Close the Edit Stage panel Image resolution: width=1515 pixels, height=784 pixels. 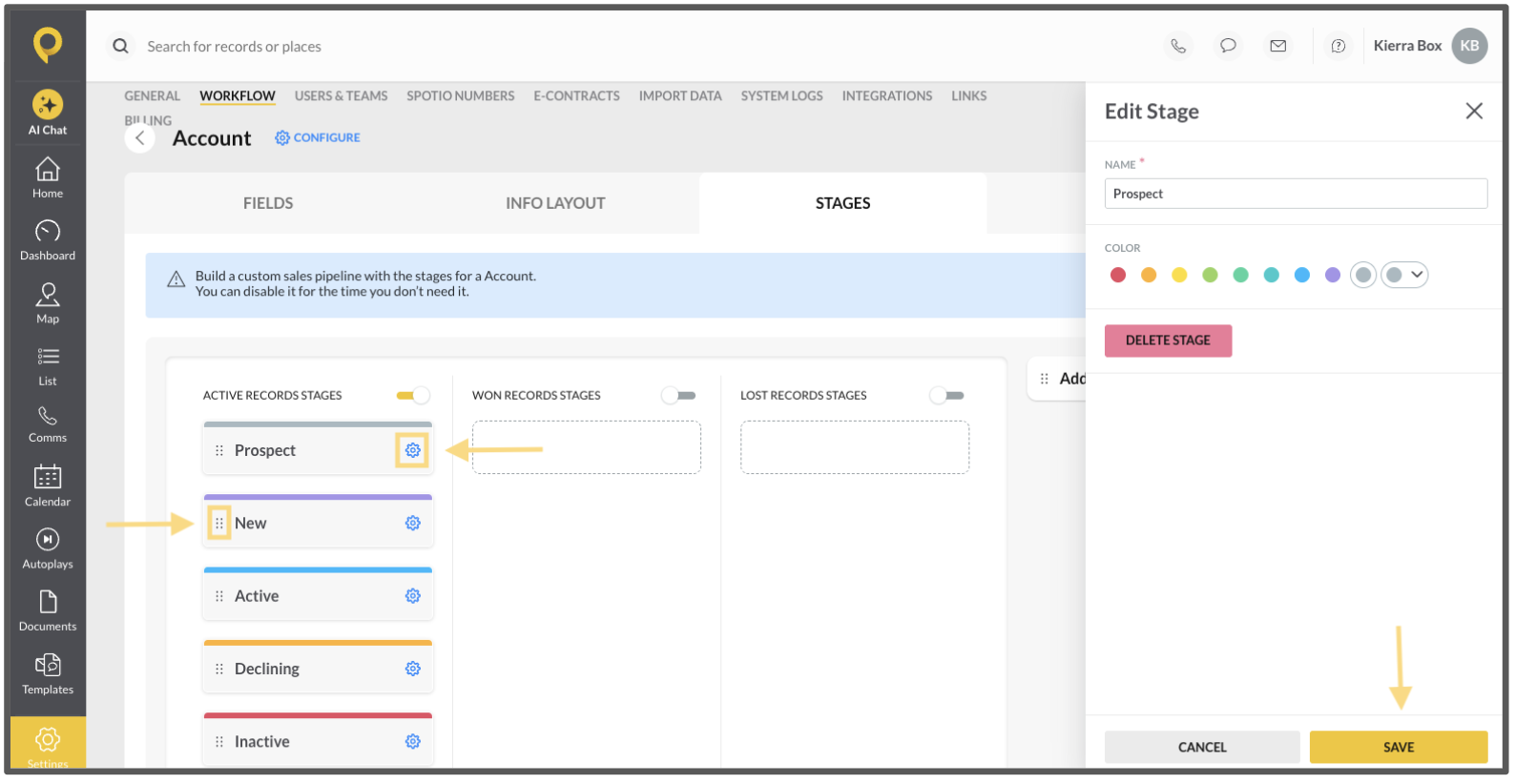coord(1475,112)
